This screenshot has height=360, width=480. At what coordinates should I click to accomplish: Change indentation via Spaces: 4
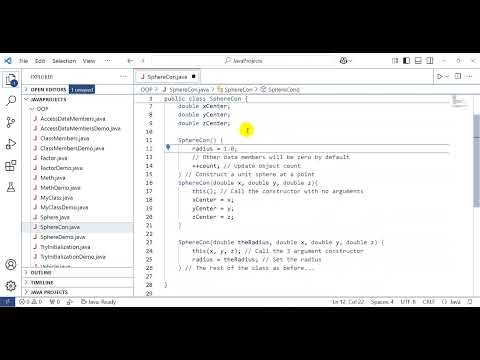click(x=382, y=302)
